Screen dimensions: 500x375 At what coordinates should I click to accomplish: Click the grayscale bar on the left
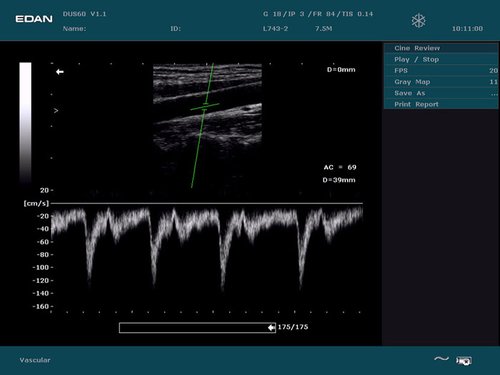[x=25, y=123]
